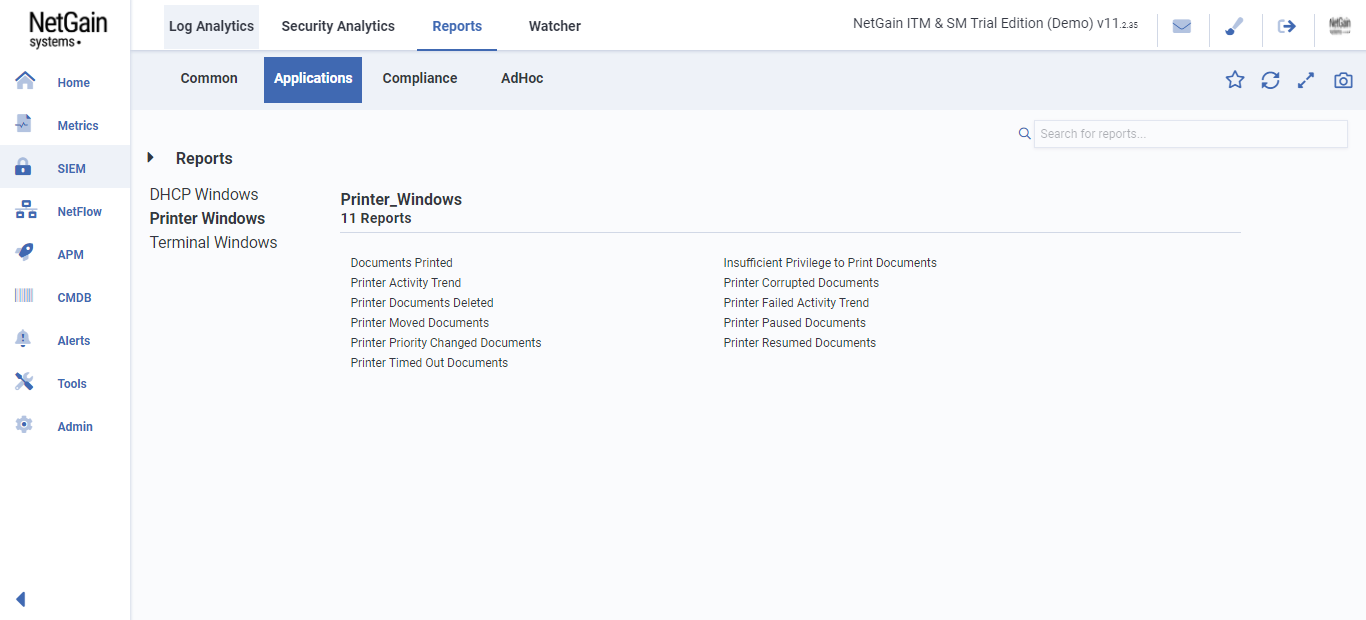Click the paintbrush theme icon

pos(1234,27)
